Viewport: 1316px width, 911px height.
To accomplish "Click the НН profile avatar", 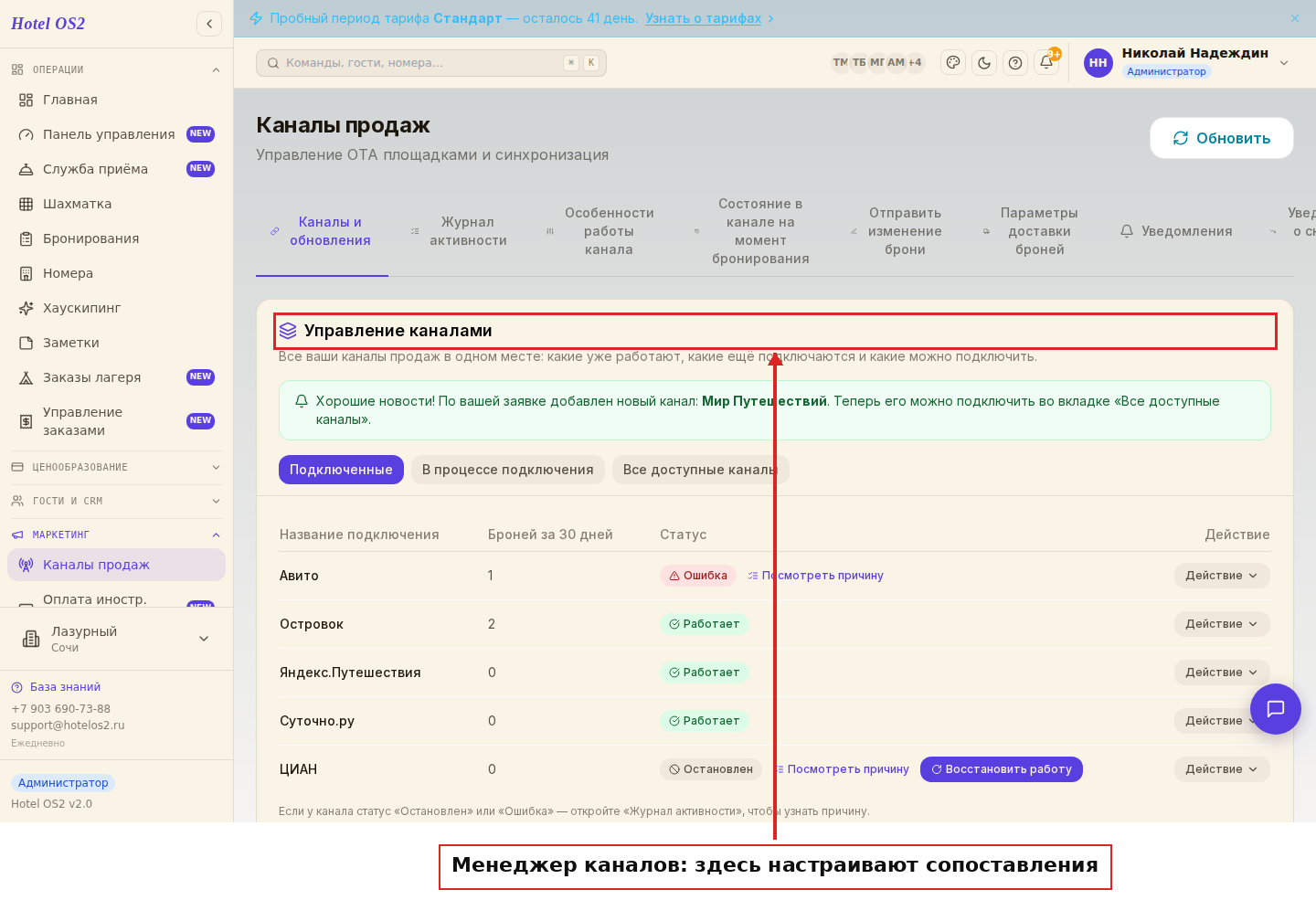I will [x=1098, y=63].
